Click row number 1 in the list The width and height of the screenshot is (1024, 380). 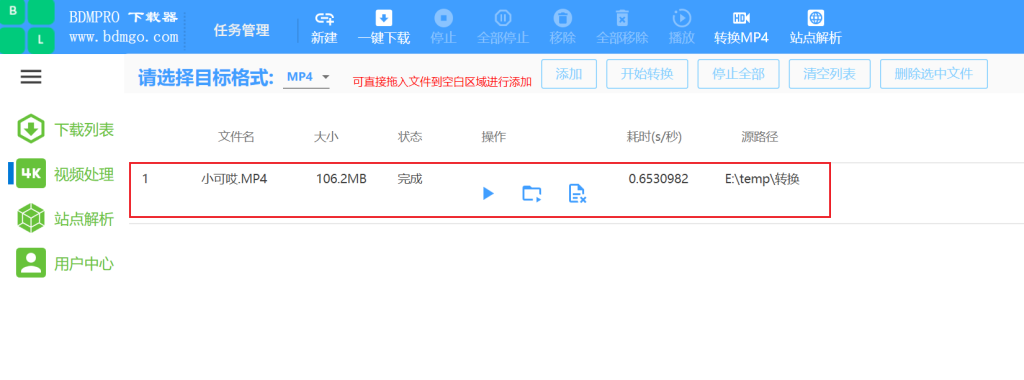[x=145, y=178]
